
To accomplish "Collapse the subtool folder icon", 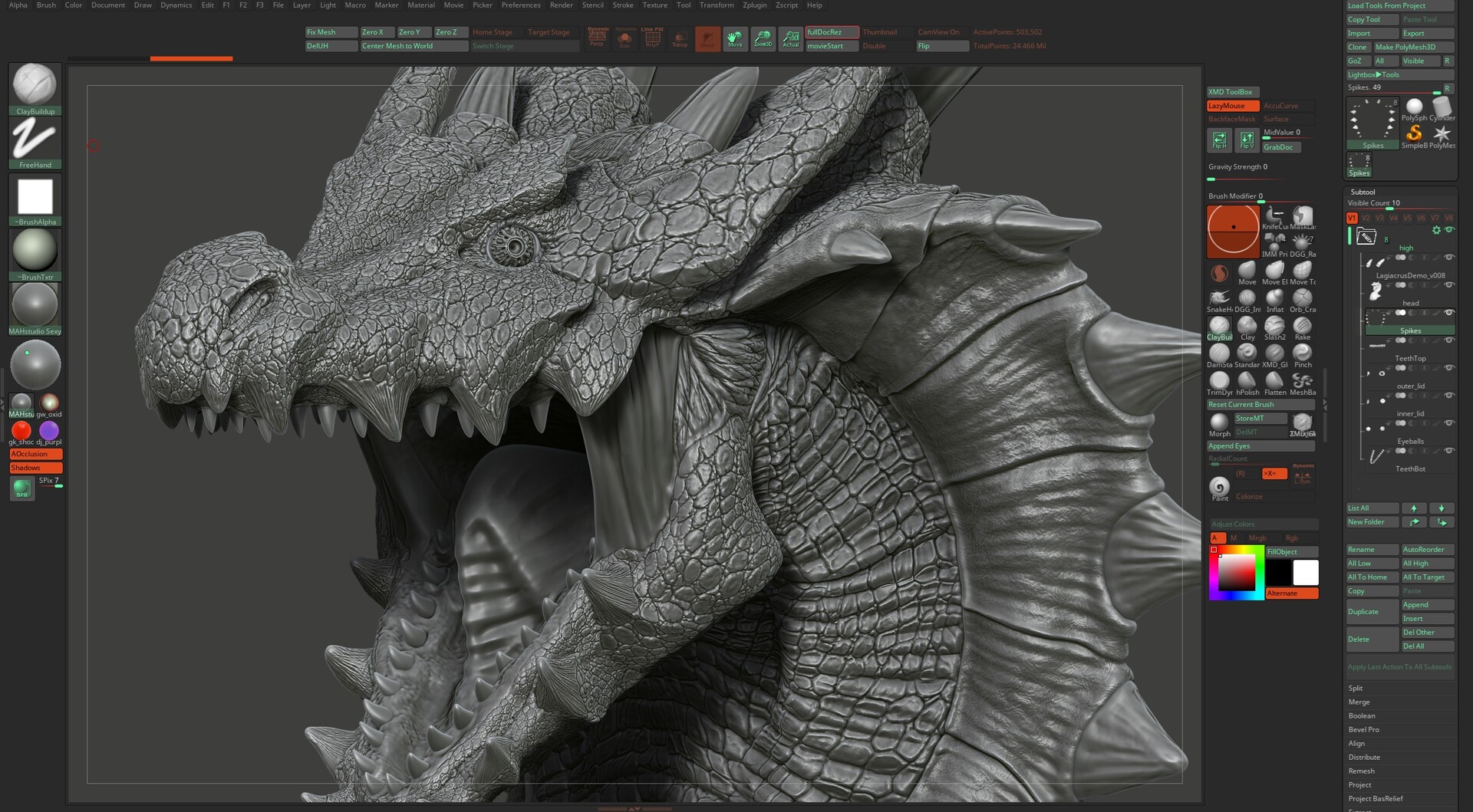I will coord(1366,237).
